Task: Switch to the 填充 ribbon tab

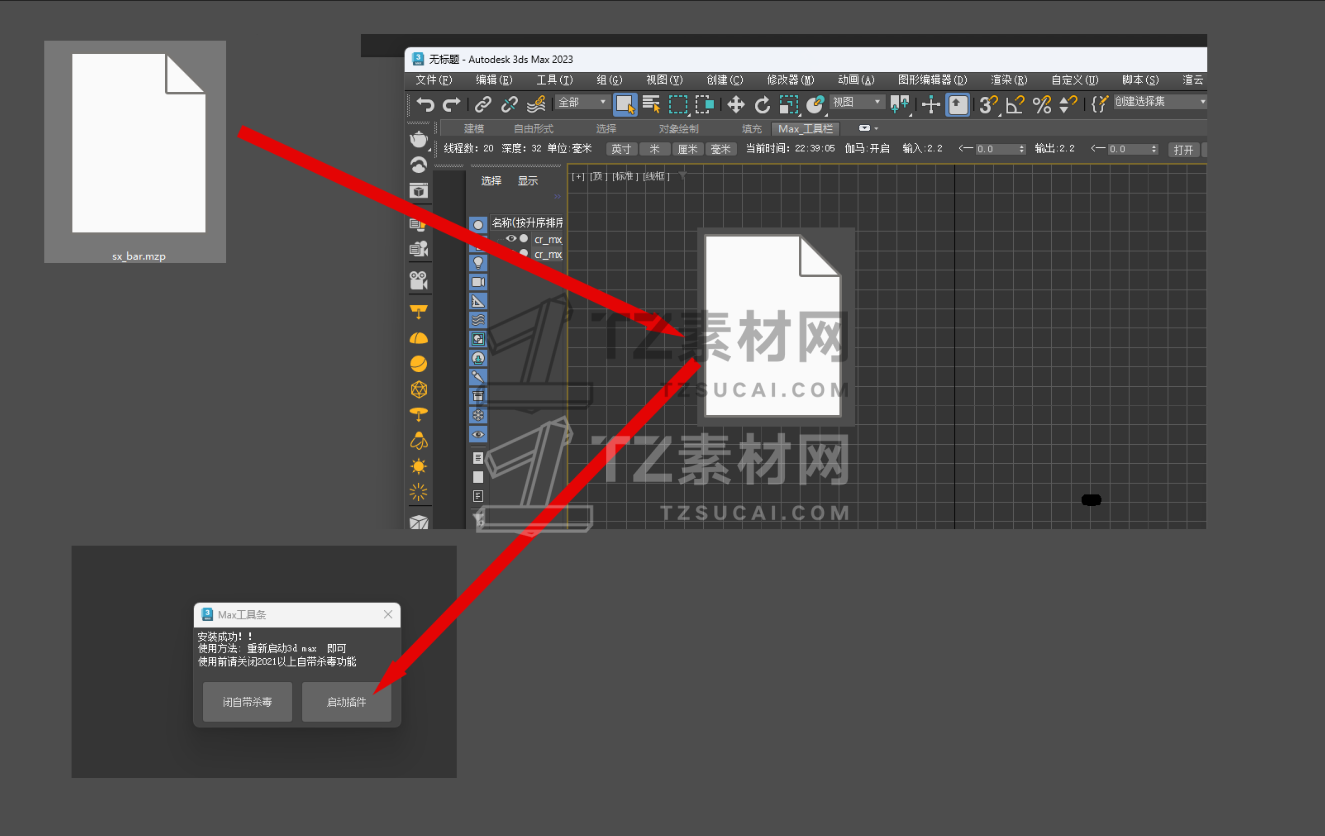Action: (x=751, y=129)
